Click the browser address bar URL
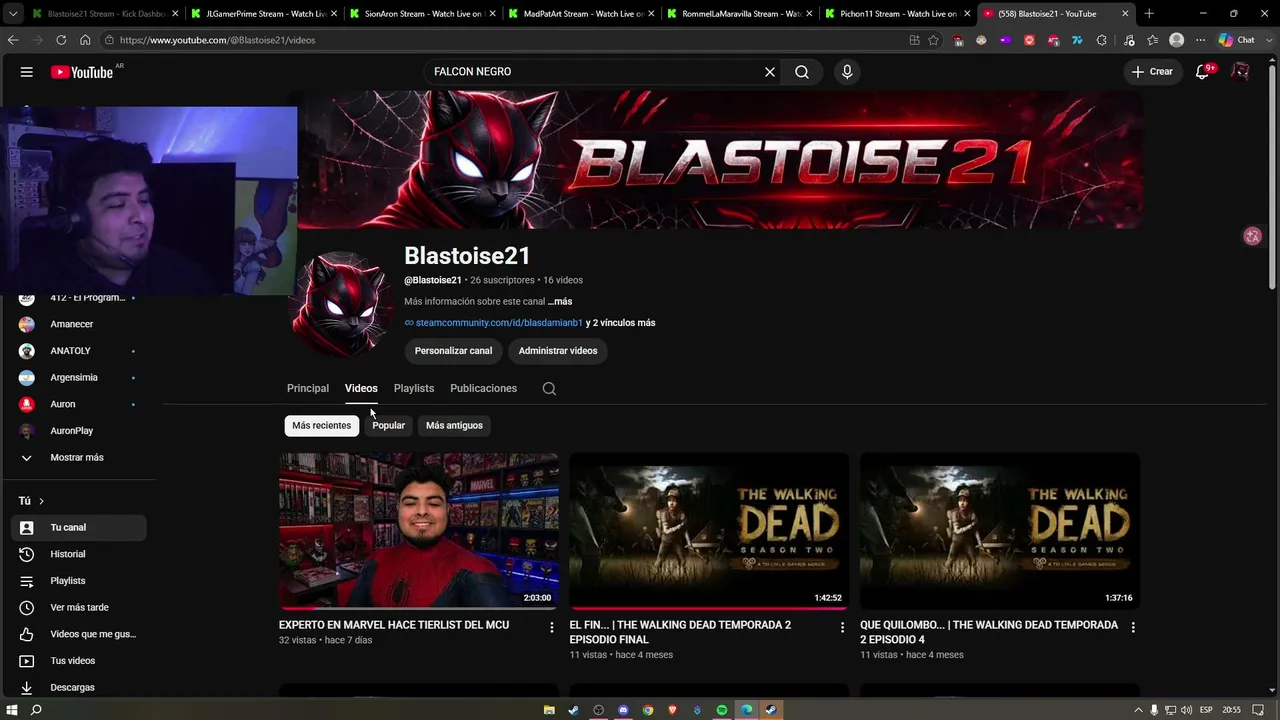This screenshot has width=1280, height=720. (218, 40)
